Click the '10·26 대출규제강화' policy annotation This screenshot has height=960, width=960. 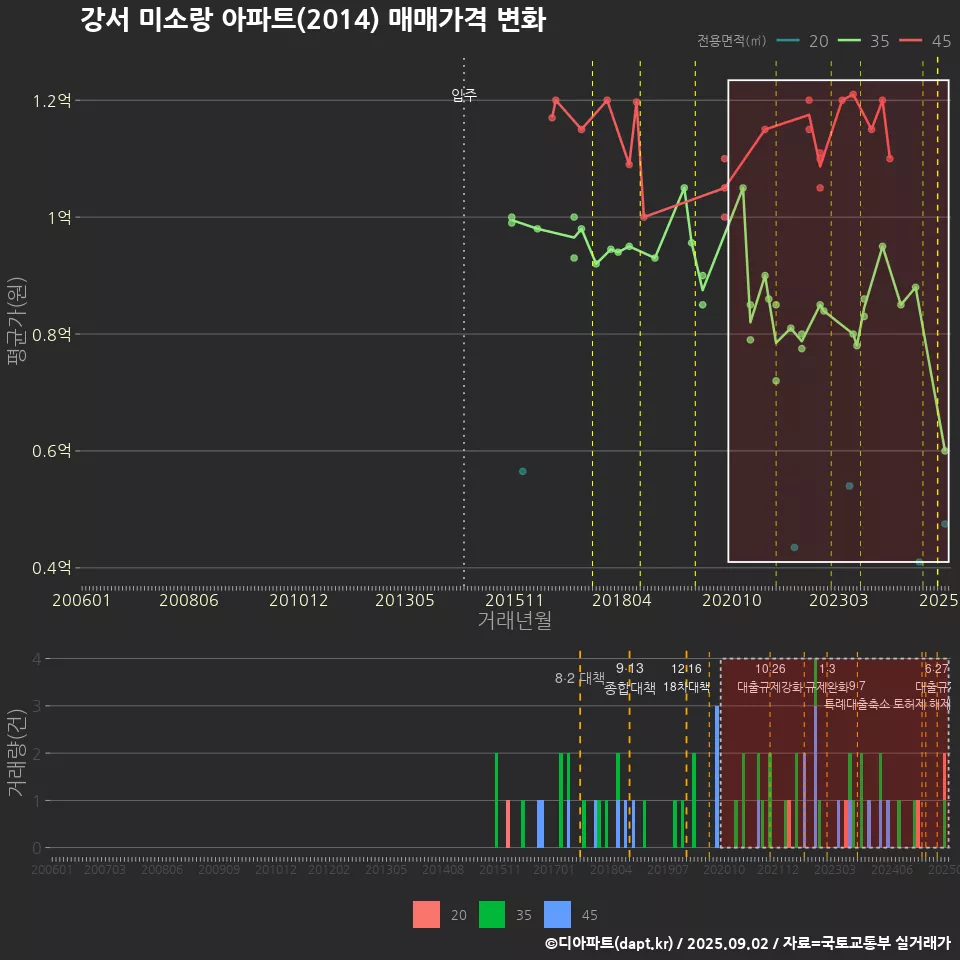coord(770,678)
